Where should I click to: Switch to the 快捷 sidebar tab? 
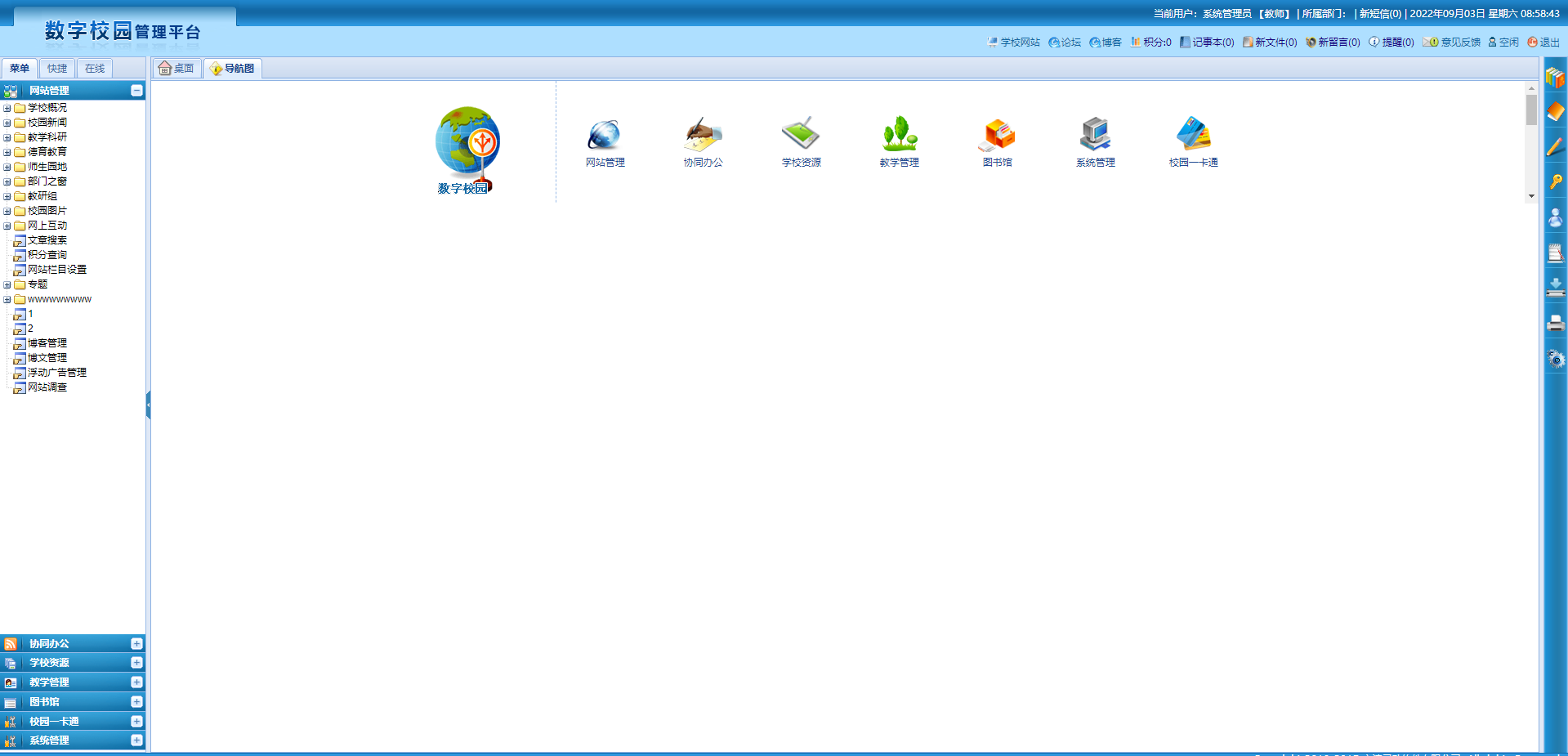(x=57, y=69)
